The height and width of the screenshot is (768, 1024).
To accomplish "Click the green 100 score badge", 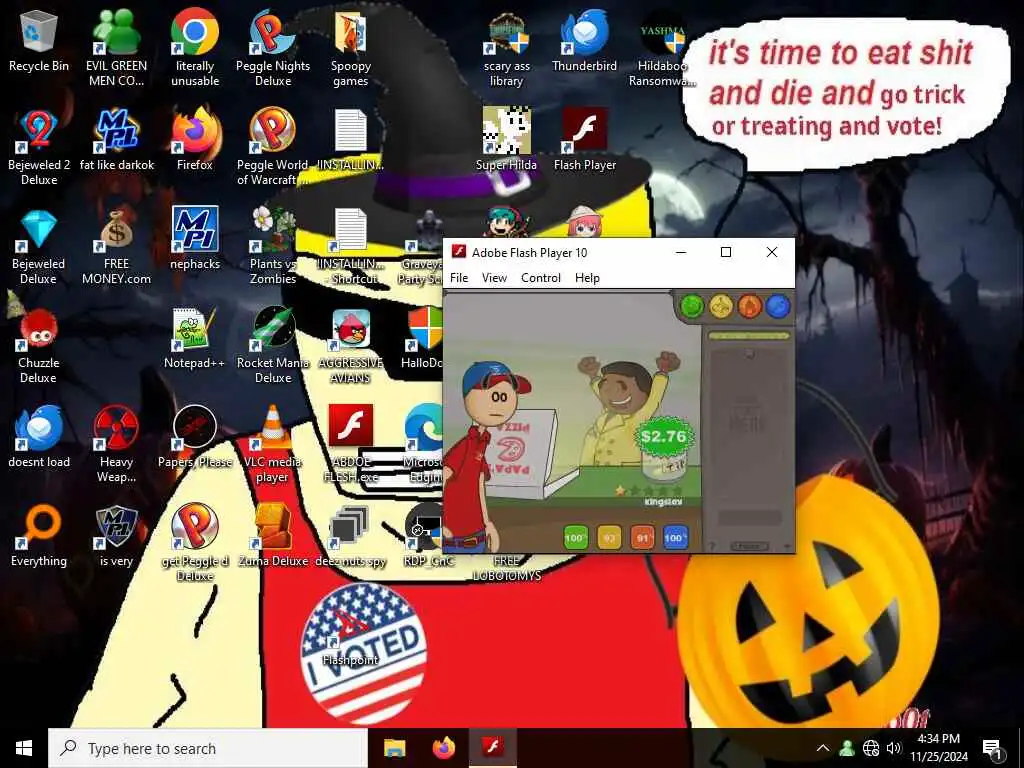I will (x=576, y=538).
